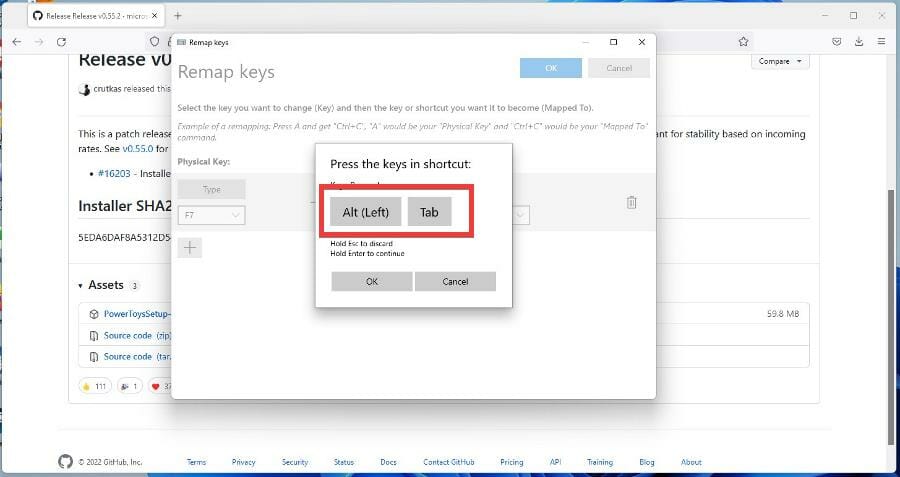
Task: Delete the remapping with trash icon
Action: click(x=631, y=202)
